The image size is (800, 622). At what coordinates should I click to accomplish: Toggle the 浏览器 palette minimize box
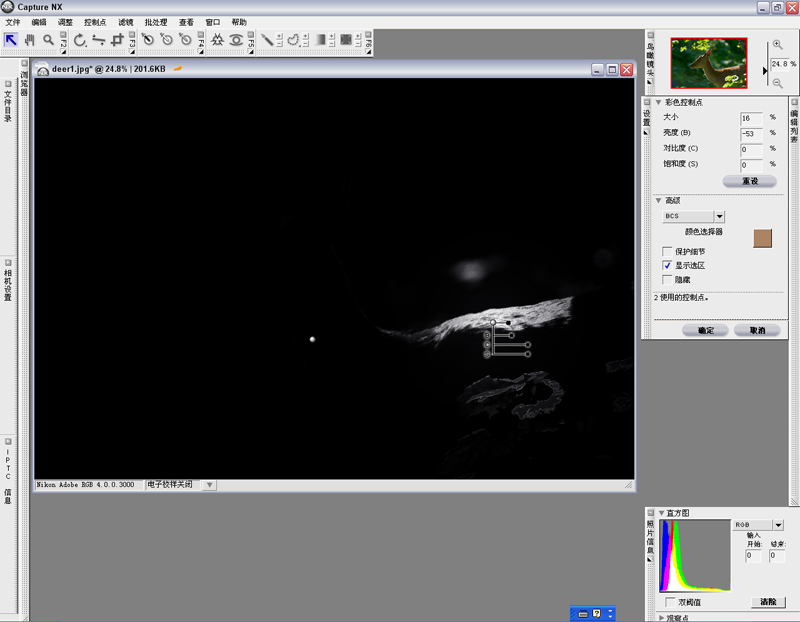pyautogui.click(x=24, y=63)
